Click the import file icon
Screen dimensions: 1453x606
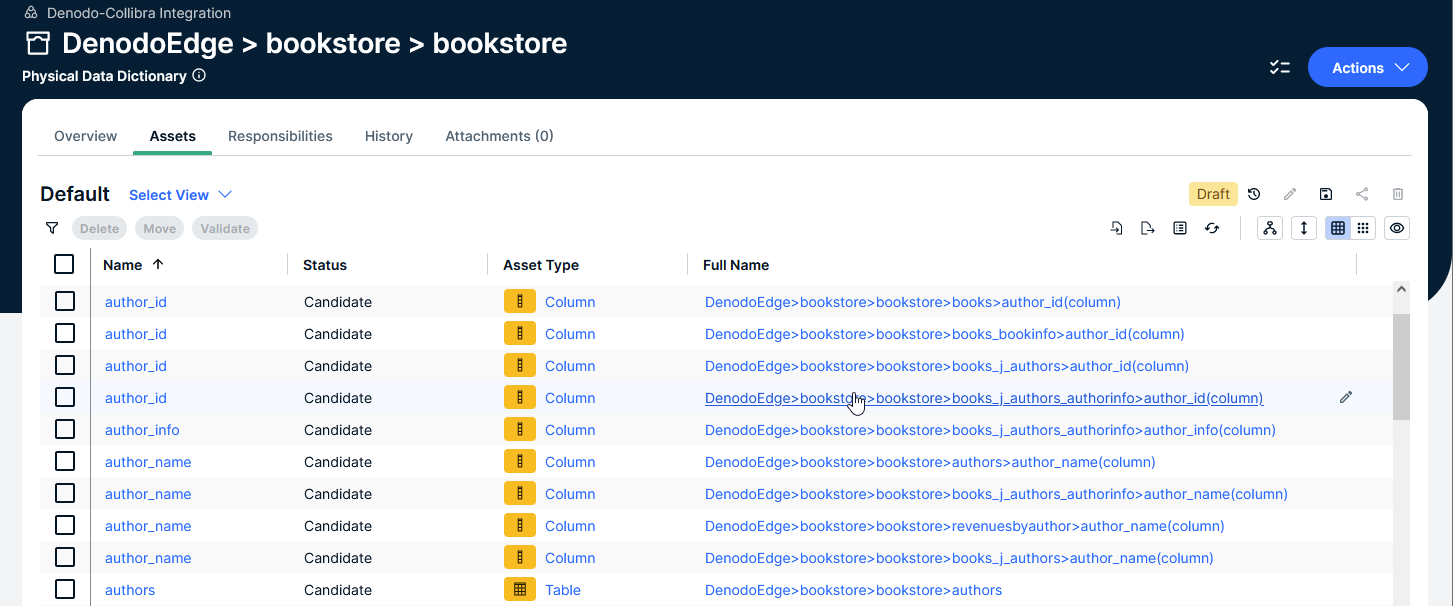[1117, 228]
